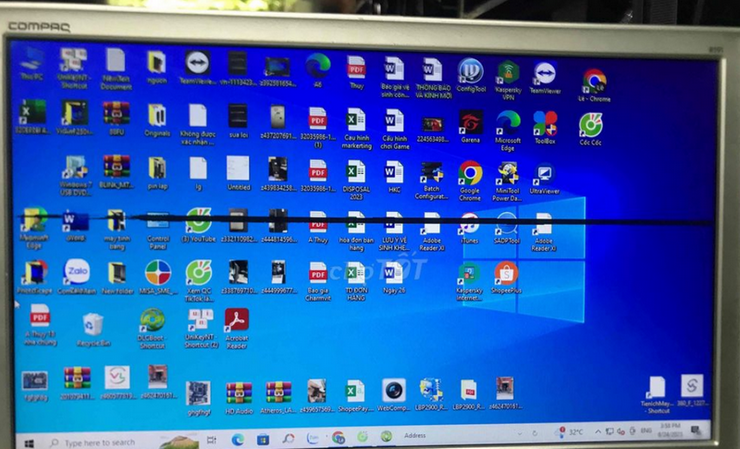Open the pin lap folder
740x449 pixels.
tap(157, 174)
